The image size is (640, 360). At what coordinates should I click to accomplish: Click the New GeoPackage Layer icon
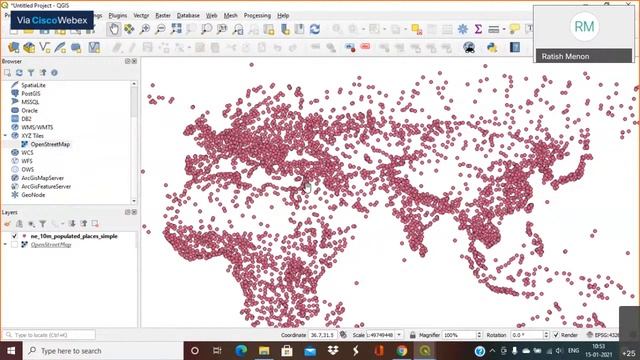click(x=29, y=47)
